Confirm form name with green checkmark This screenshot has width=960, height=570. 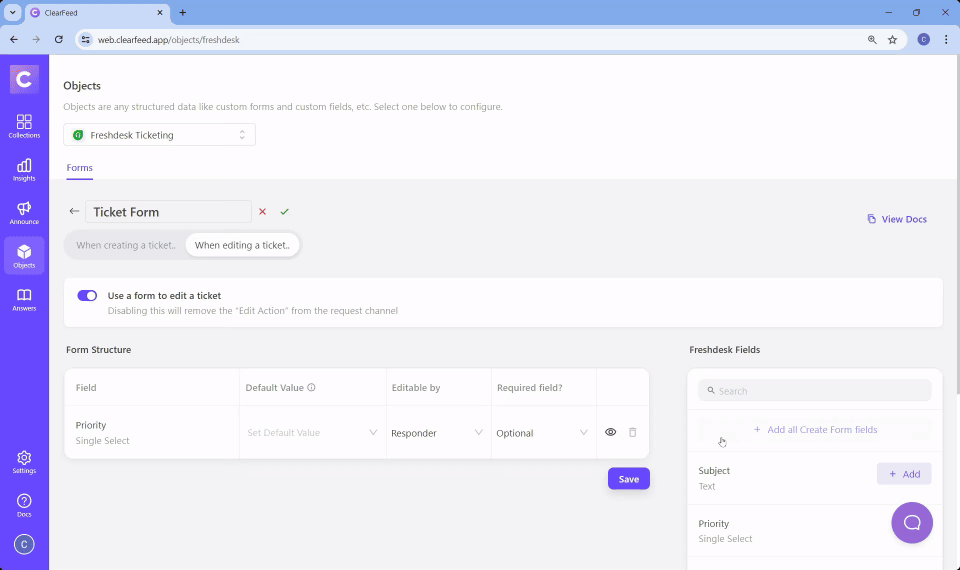pyautogui.click(x=284, y=212)
